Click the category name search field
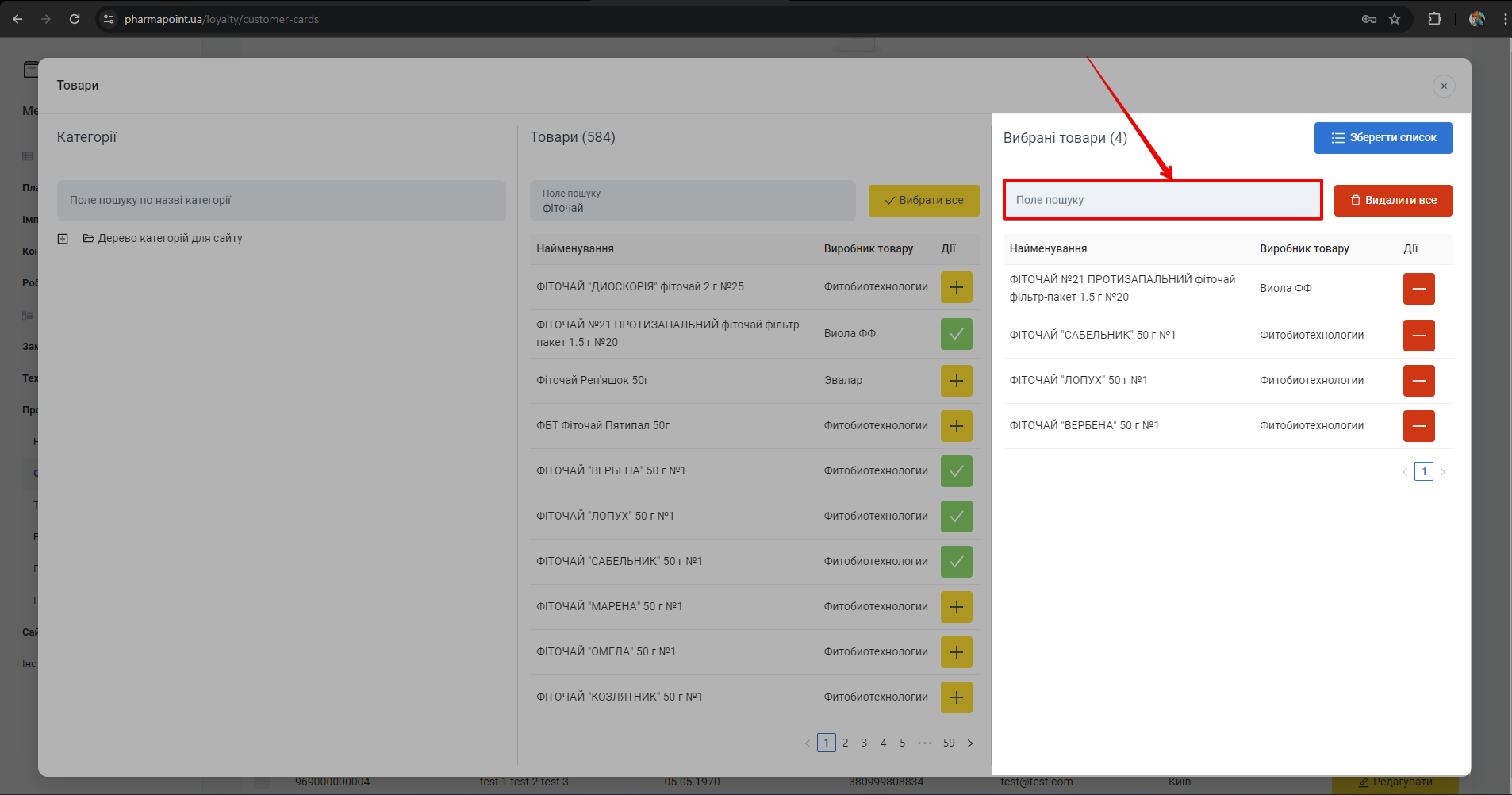1512x795 pixels. [x=281, y=201]
